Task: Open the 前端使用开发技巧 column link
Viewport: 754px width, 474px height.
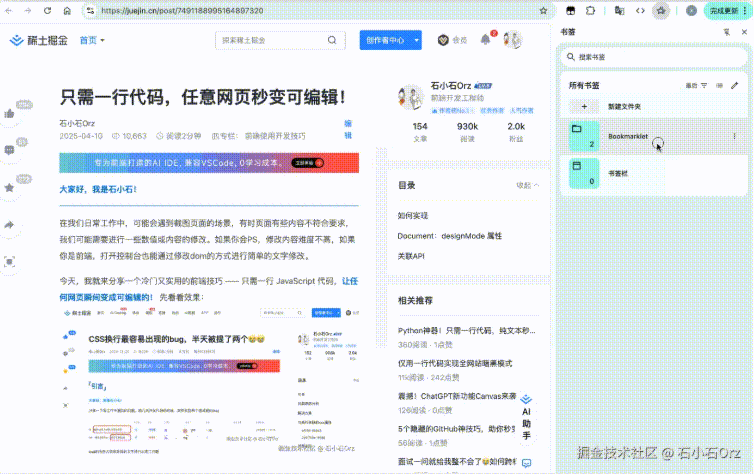Action: tap(275, 137)
